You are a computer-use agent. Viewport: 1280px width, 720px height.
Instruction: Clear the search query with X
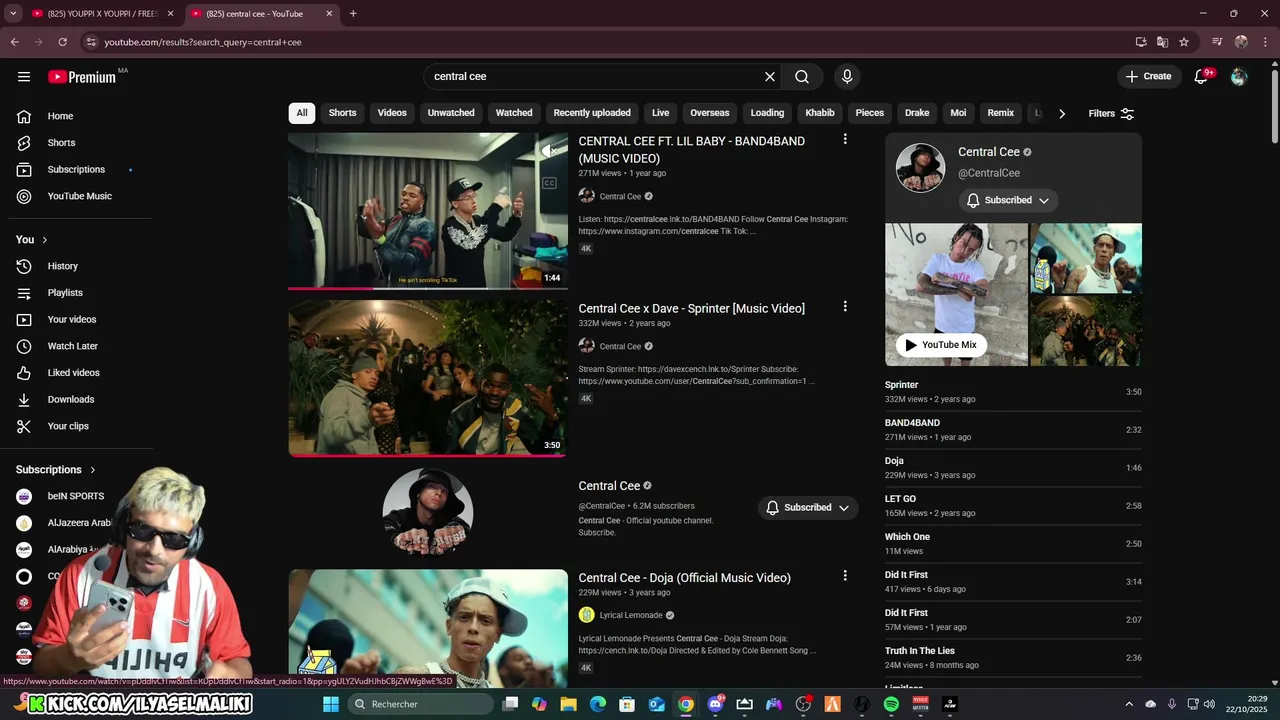point(770,77)
